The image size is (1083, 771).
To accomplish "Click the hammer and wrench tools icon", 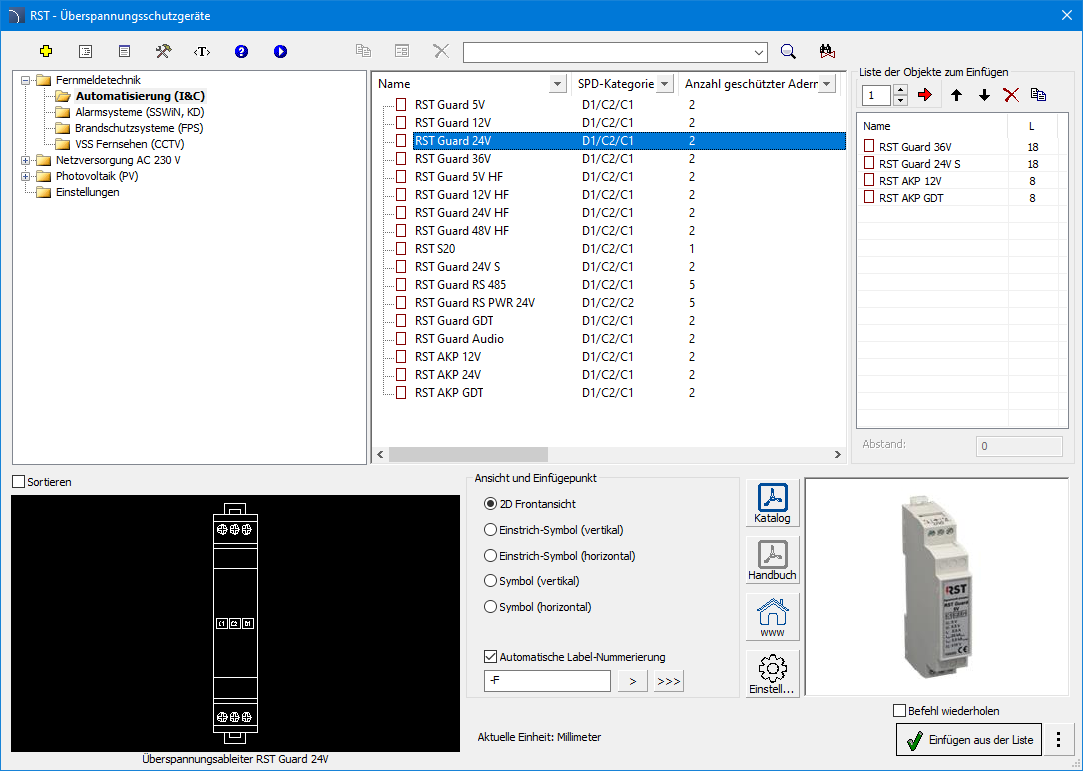I will coord(163,51).
